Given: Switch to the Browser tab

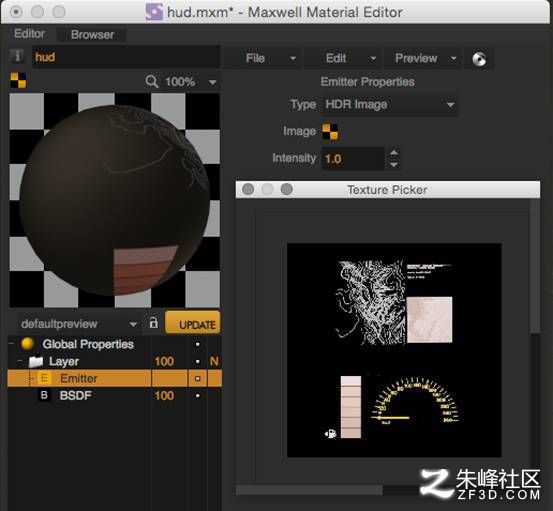Looking at the screenshot, I should tap(92, 35).
